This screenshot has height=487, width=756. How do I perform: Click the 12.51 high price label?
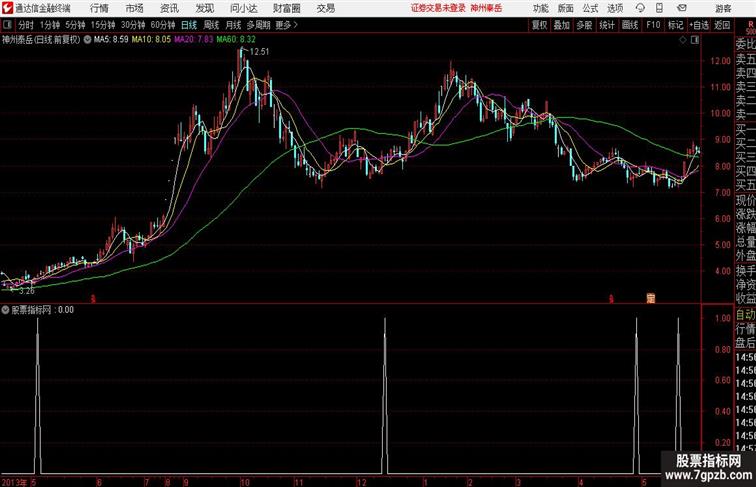[259, 52]
